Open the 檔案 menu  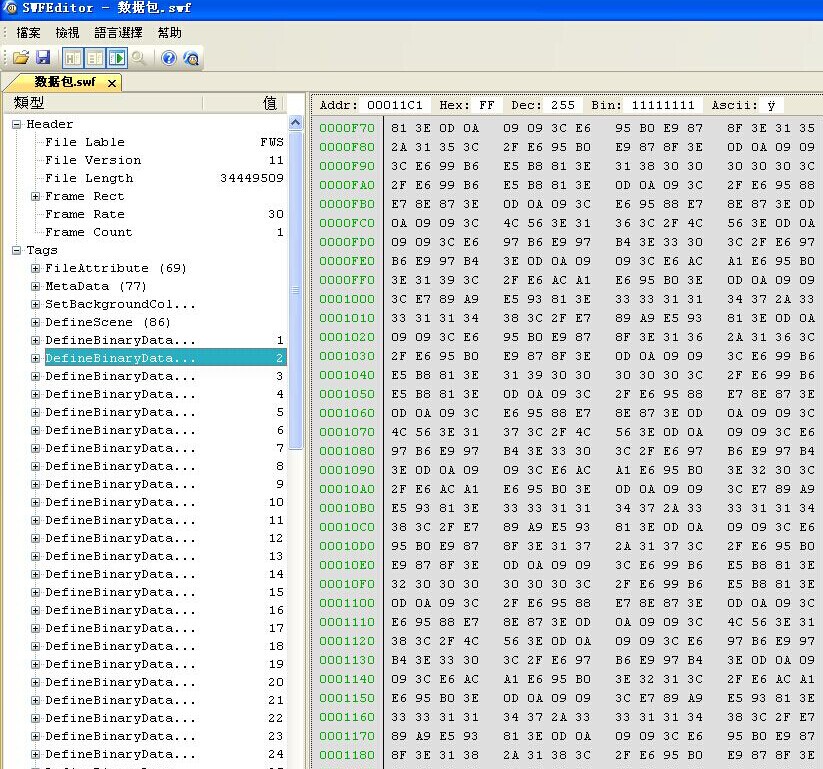[28, 33]
